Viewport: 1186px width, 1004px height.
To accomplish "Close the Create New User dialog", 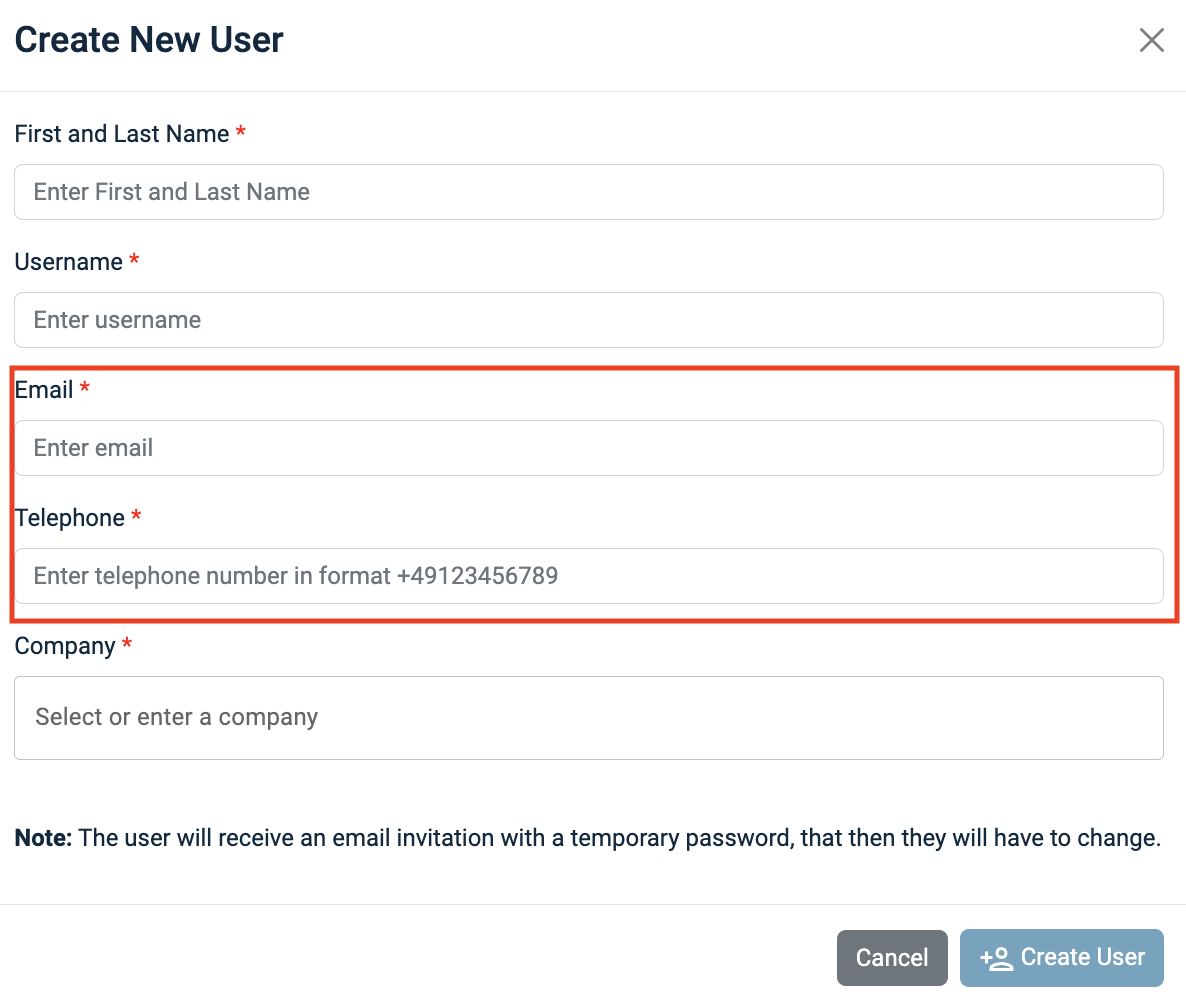I will pyautogui.click(x=1152, y=40).
